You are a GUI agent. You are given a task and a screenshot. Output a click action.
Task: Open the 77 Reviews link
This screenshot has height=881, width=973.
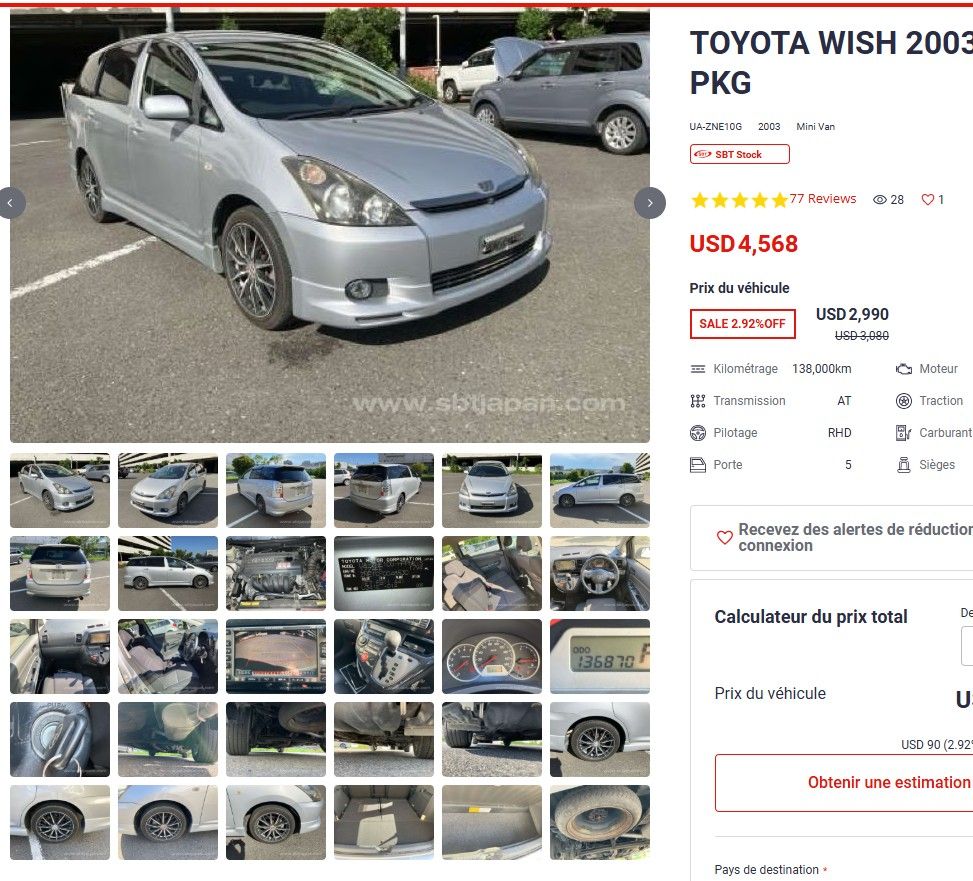823,199
